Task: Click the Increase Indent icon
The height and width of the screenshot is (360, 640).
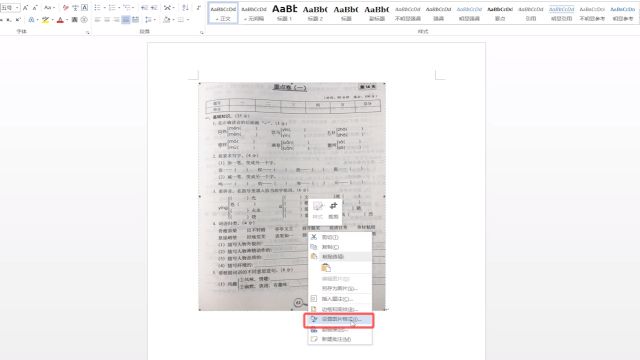Action: click(154, 8)
